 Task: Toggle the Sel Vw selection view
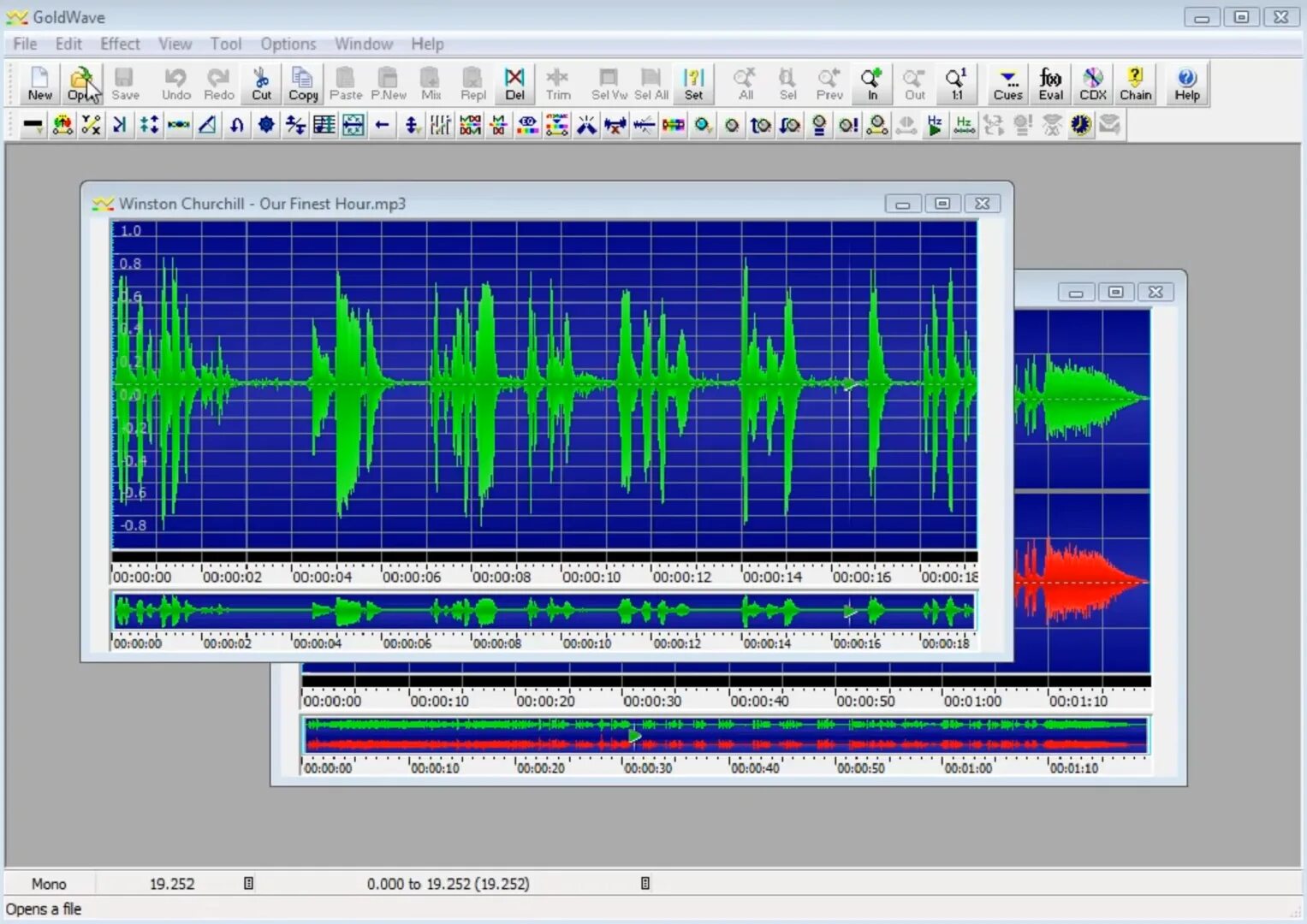pyautogui.click(x=609, y=83)
